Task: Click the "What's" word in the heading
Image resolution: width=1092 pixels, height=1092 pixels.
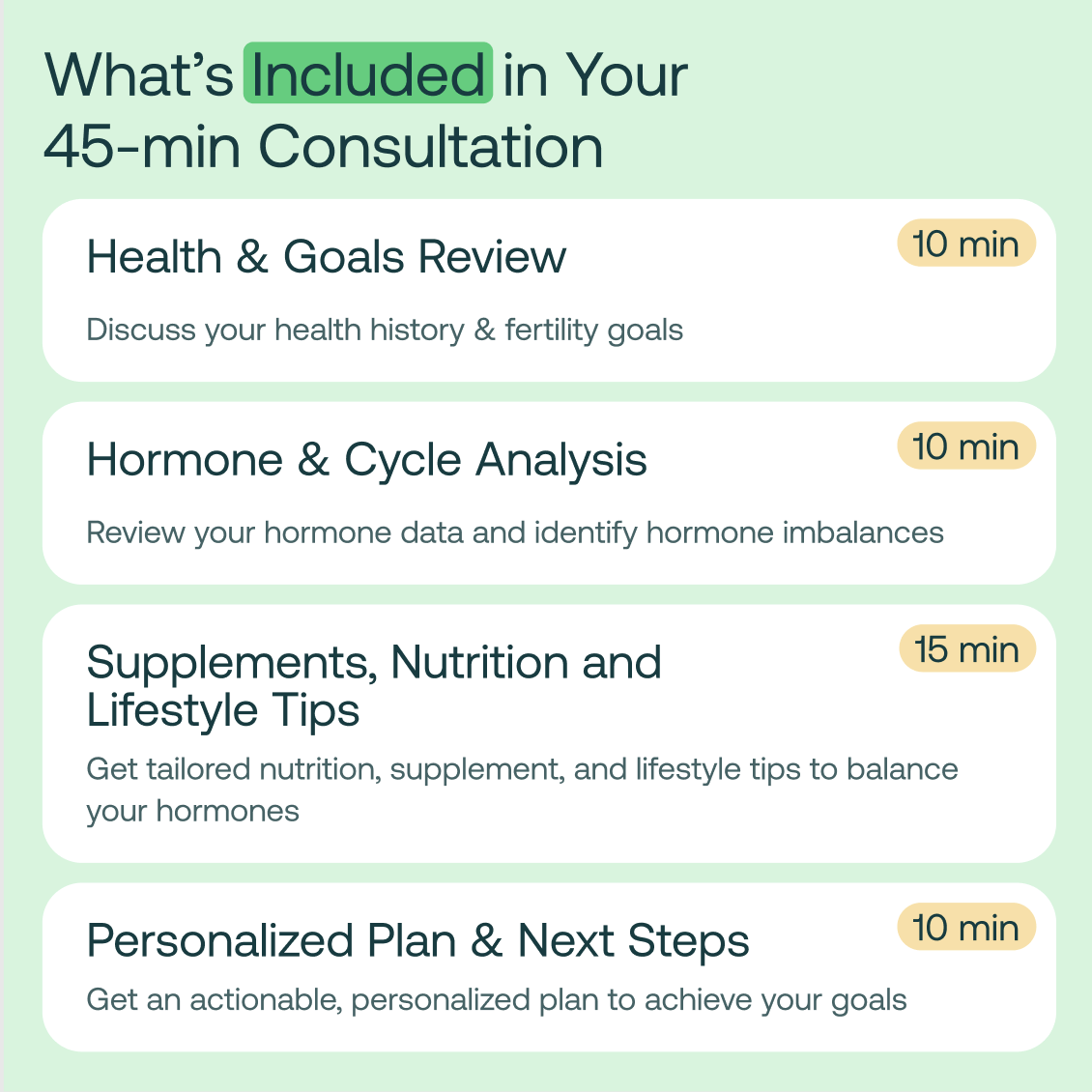Action: [x=139, y=74]
